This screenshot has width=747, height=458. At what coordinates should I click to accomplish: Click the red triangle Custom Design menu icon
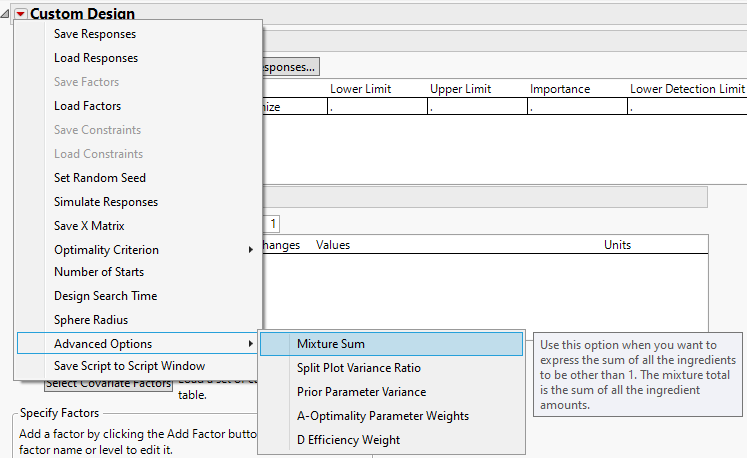tap(20, 14)
